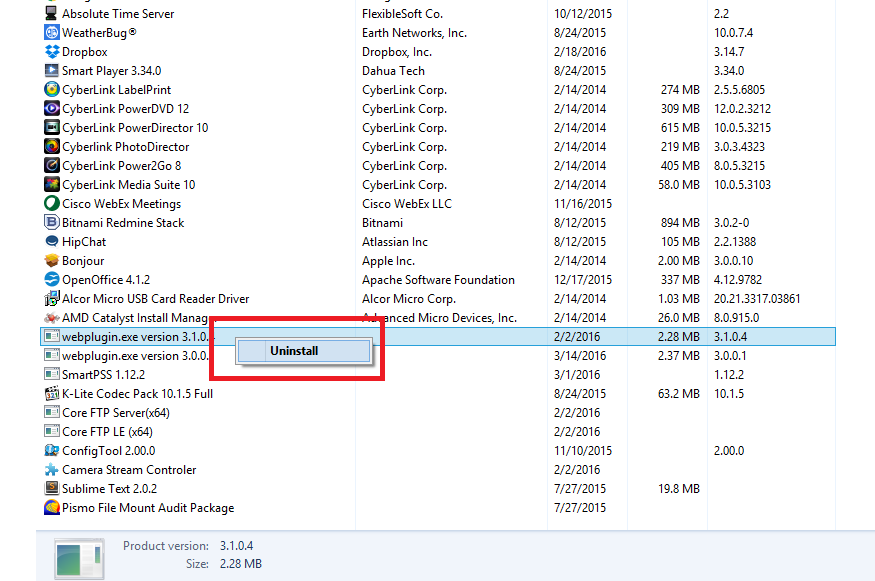Click the Camera Stream Controler icon
Screen dimensions: 875x581
point(51,469)
